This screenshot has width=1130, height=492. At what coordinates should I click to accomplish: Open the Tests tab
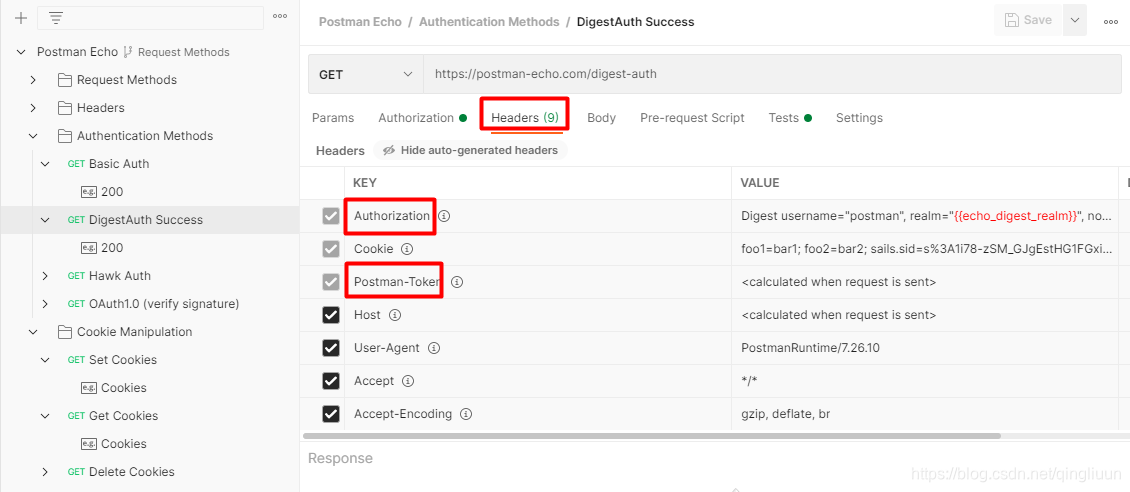point(790,117)
